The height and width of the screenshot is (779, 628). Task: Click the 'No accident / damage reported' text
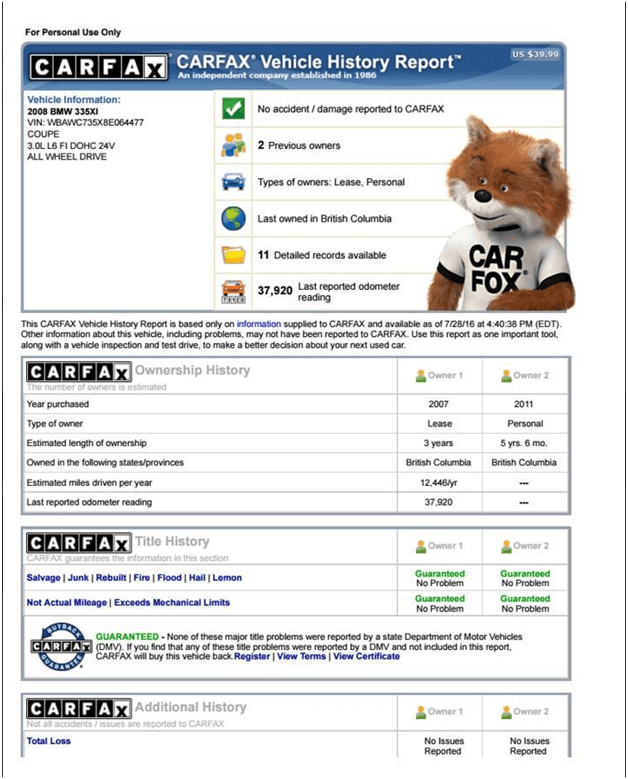coord(351,109)
